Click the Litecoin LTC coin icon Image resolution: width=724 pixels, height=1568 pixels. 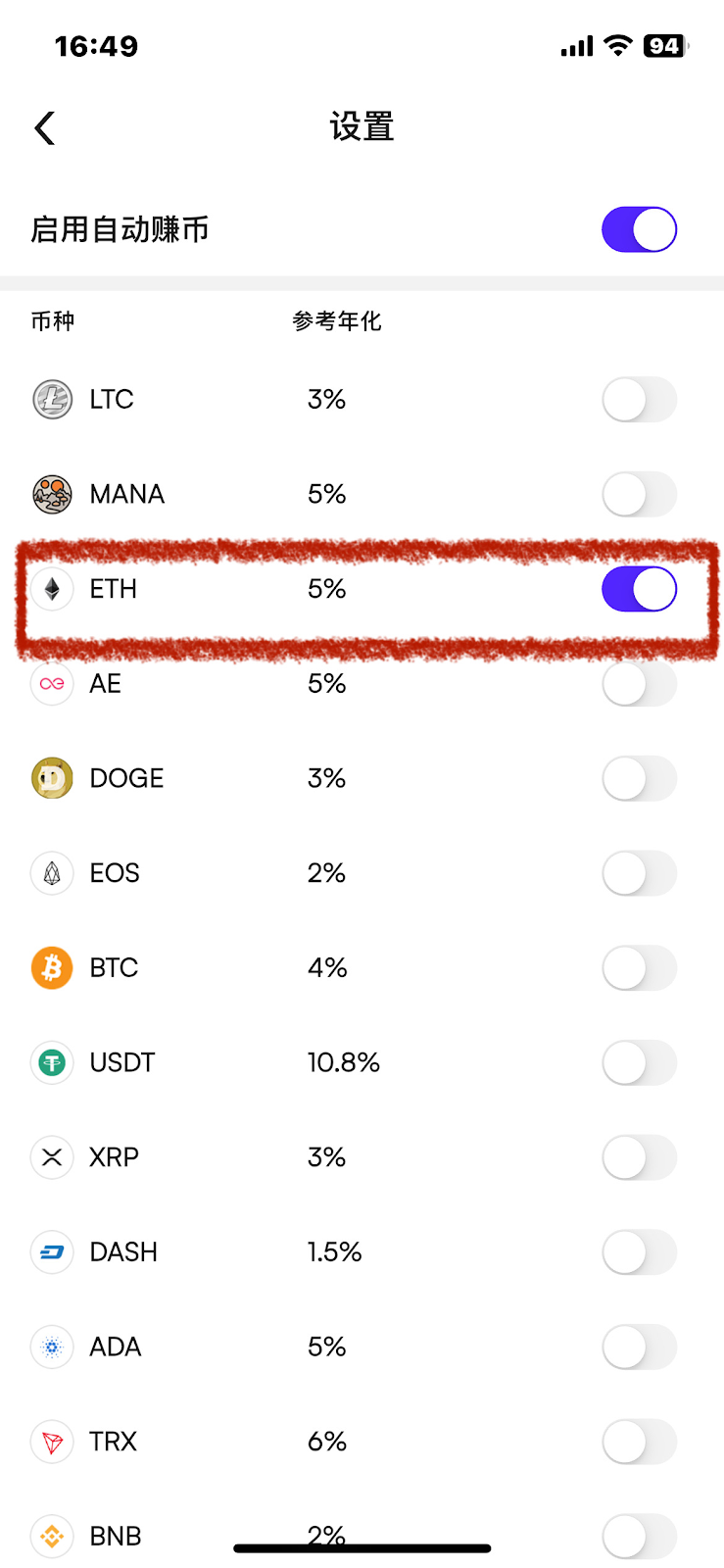53,400
